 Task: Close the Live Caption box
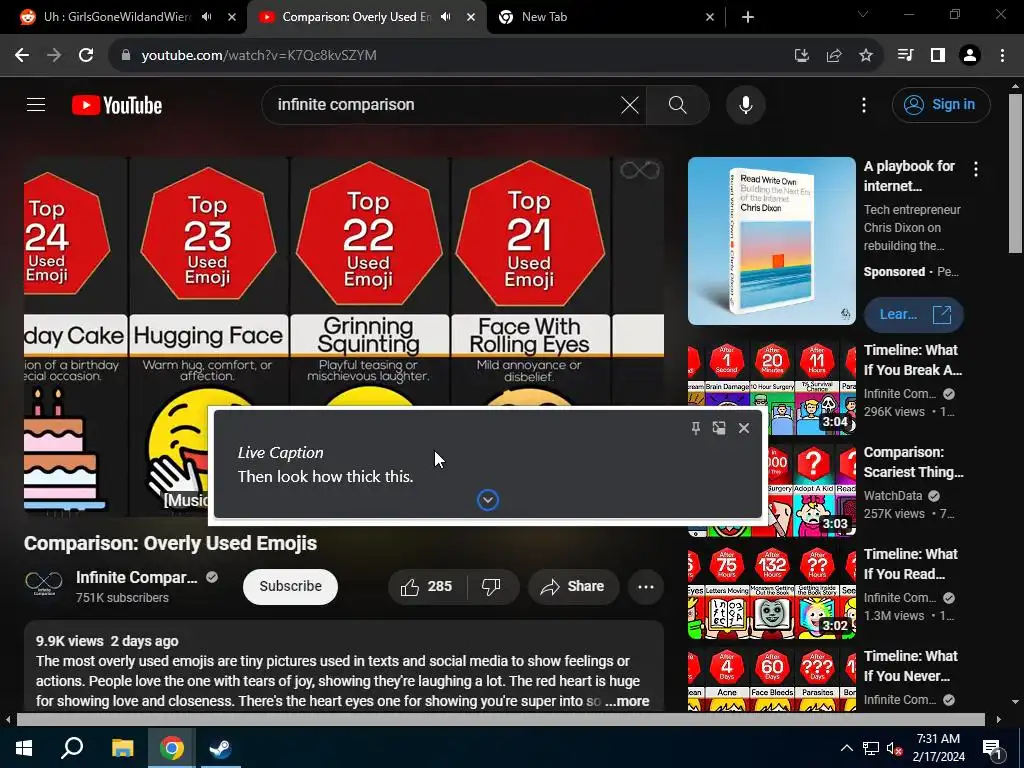point(744,428)
